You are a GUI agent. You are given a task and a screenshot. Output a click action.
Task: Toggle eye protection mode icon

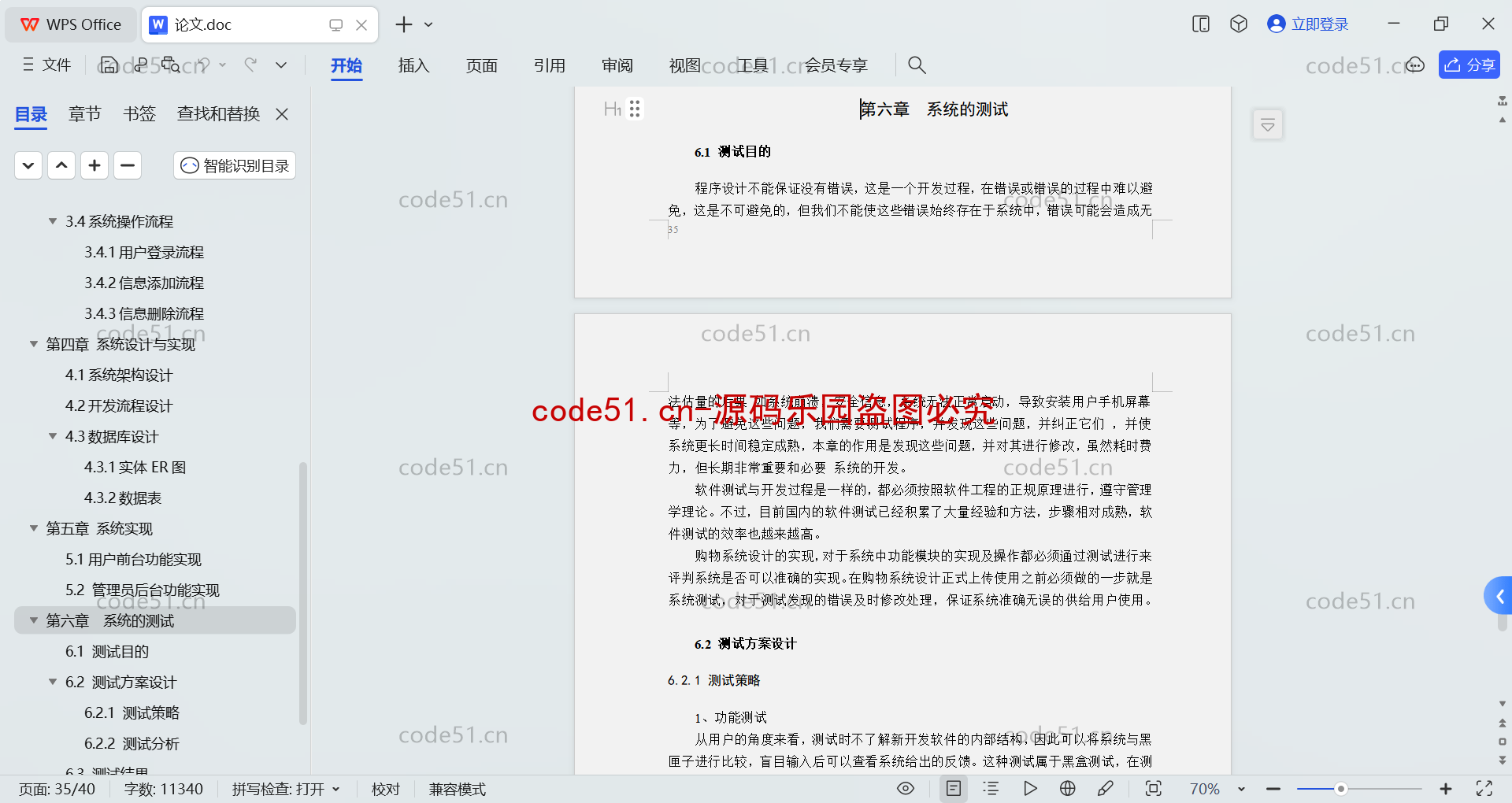[x=906, y=788]
